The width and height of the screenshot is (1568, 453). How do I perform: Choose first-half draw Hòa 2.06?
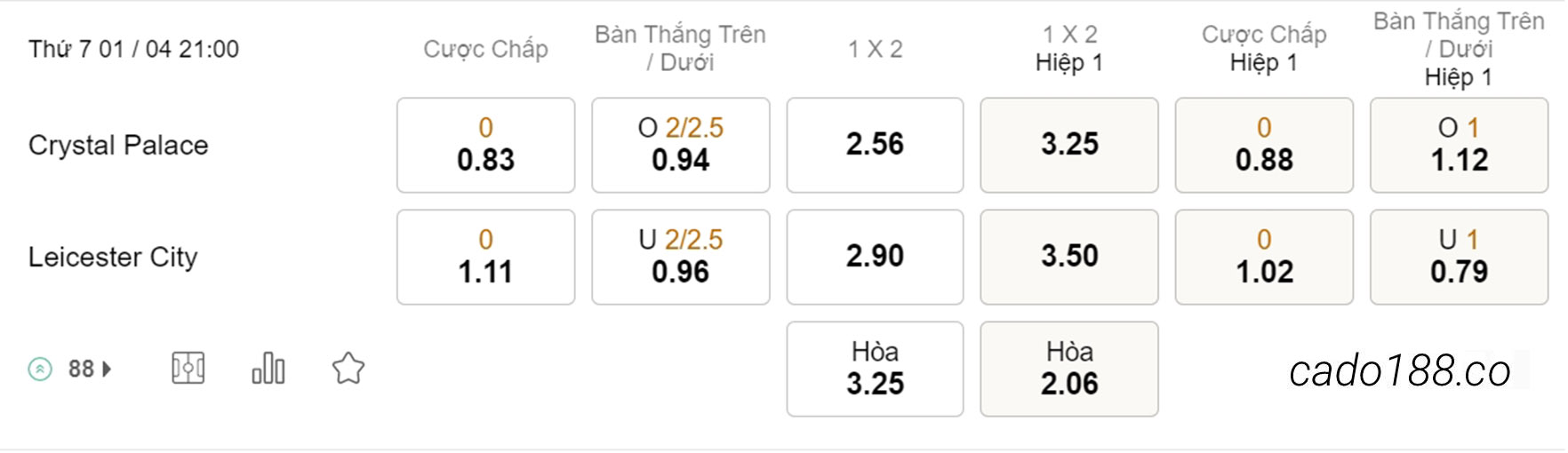coord(1069,369)
